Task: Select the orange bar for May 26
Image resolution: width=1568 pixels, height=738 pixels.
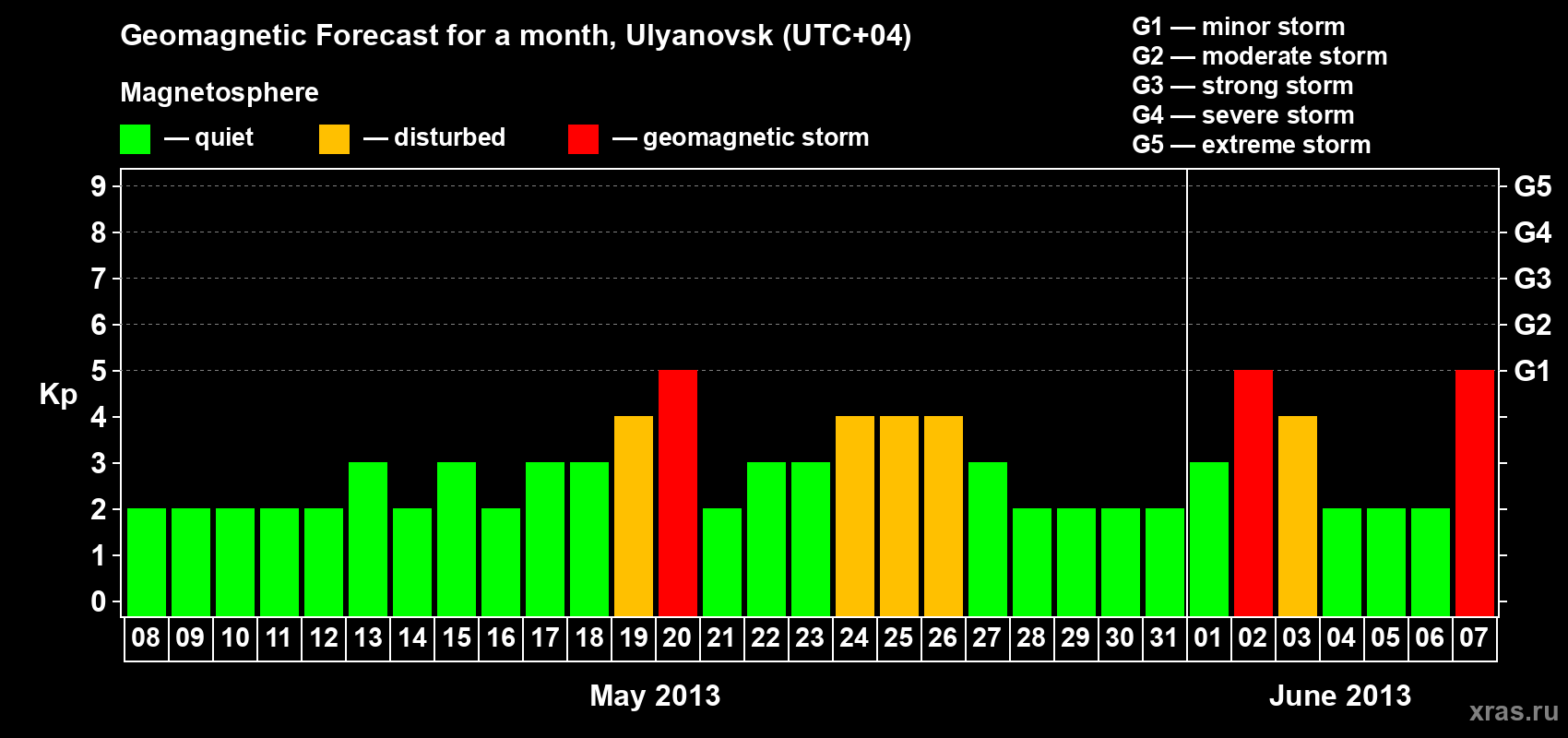Action: 944,516
